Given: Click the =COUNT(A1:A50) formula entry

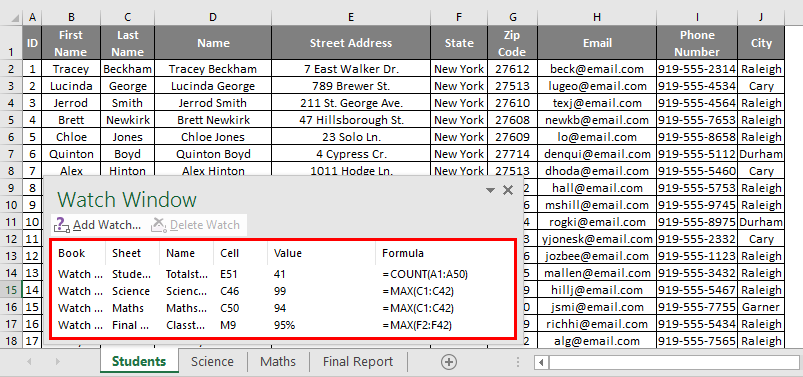Looking at the screenshot, I should pos(425,274).
